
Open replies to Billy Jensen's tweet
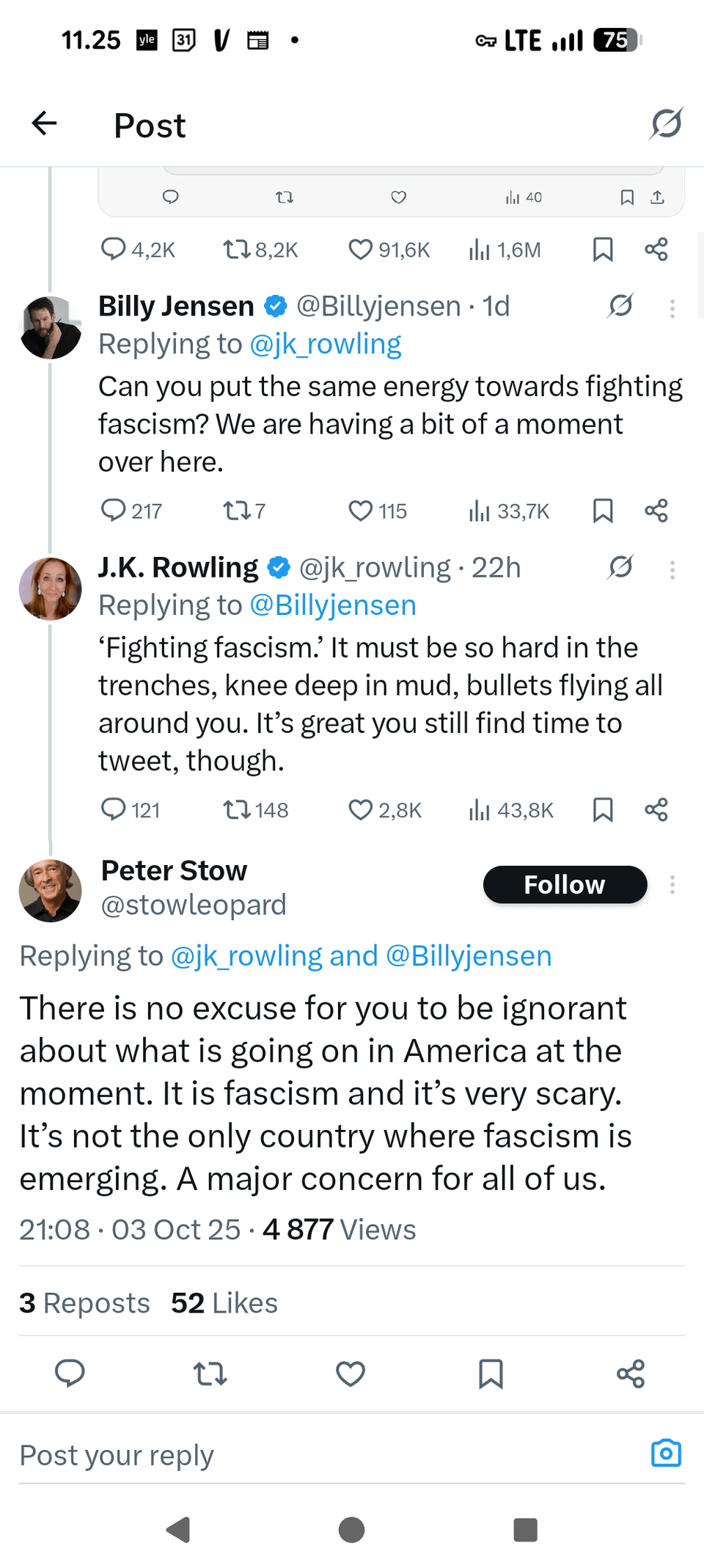pos(113,511)
